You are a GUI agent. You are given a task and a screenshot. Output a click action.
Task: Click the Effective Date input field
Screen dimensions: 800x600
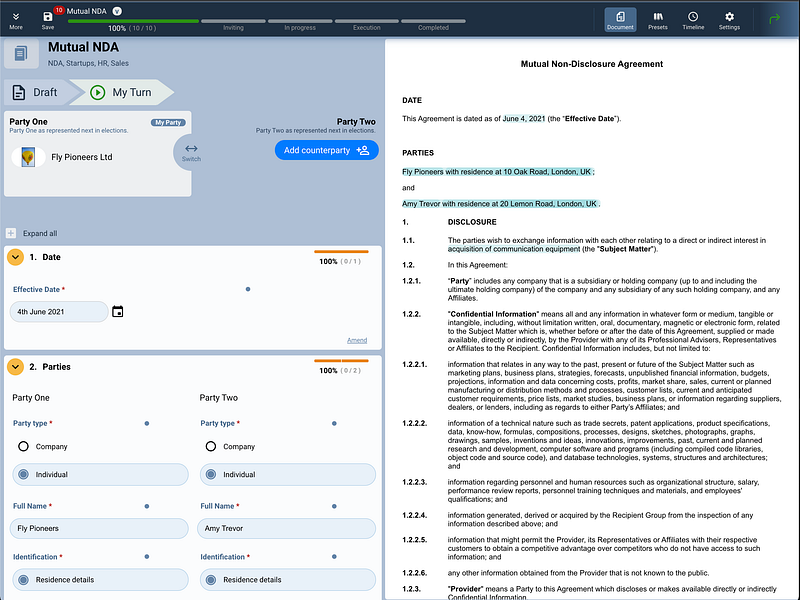click(59, 312)
